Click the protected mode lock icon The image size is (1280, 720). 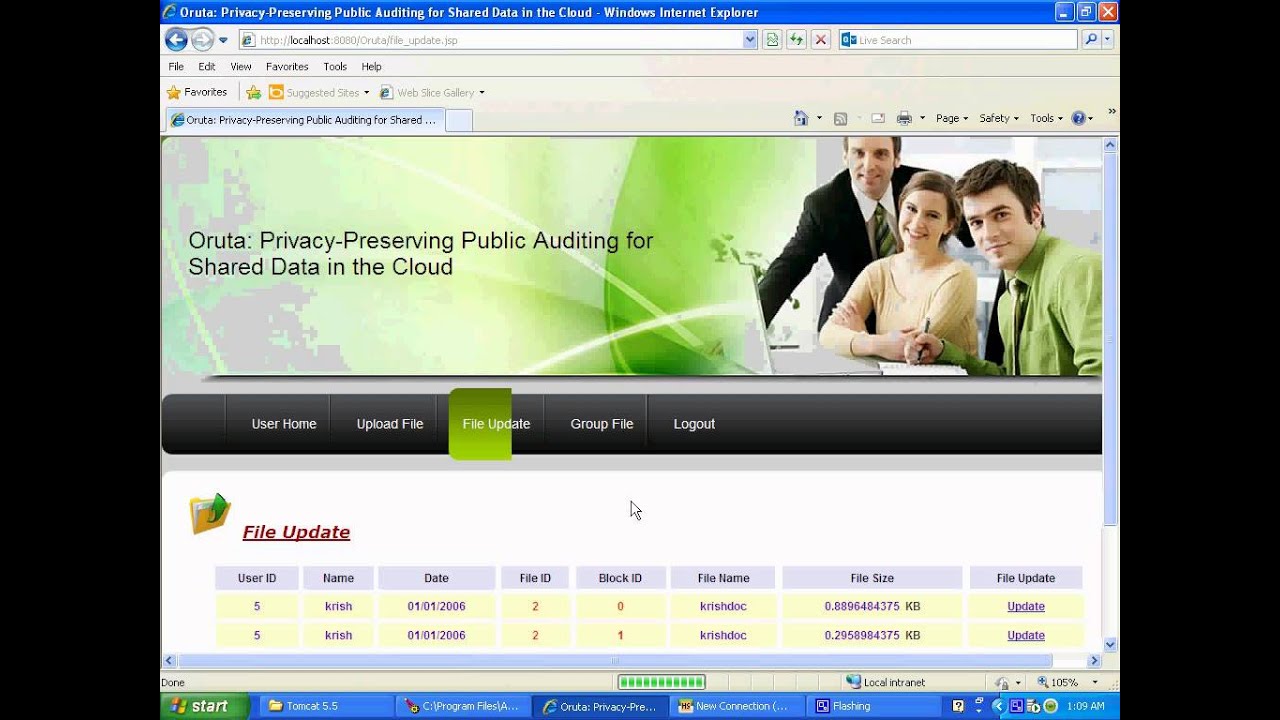(1003, 682)
